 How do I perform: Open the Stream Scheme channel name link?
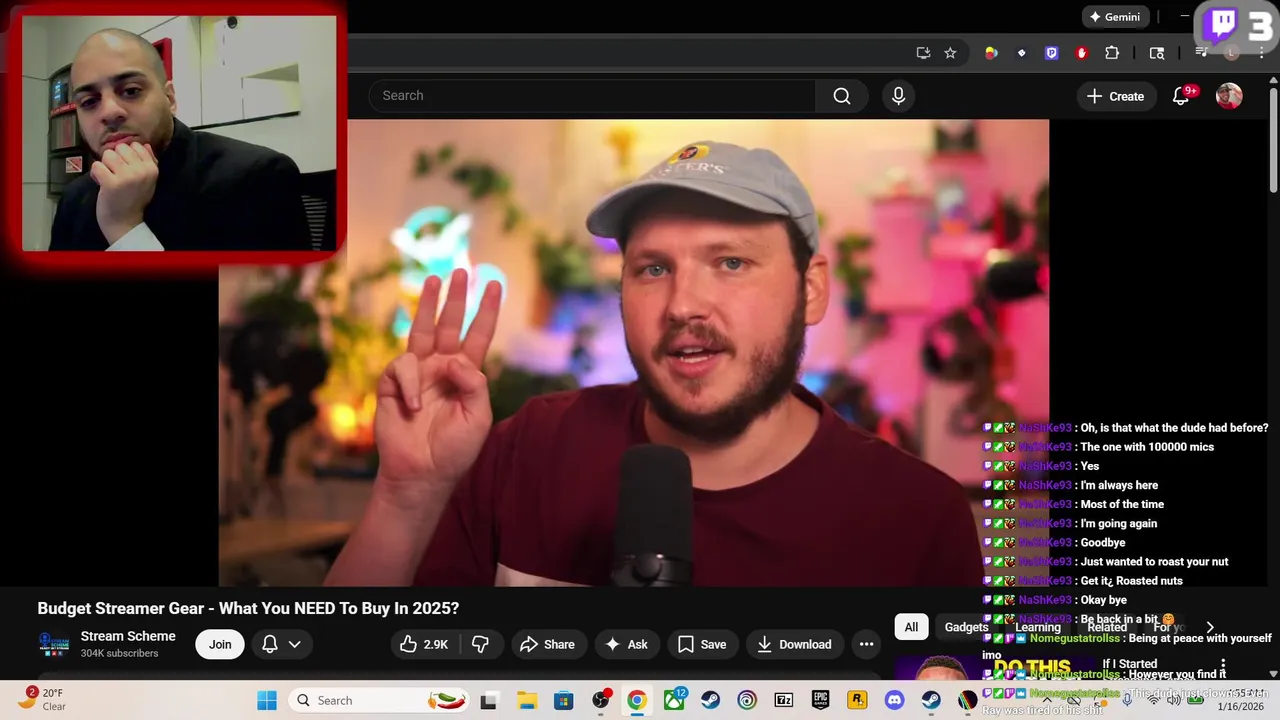click(128, 636)
